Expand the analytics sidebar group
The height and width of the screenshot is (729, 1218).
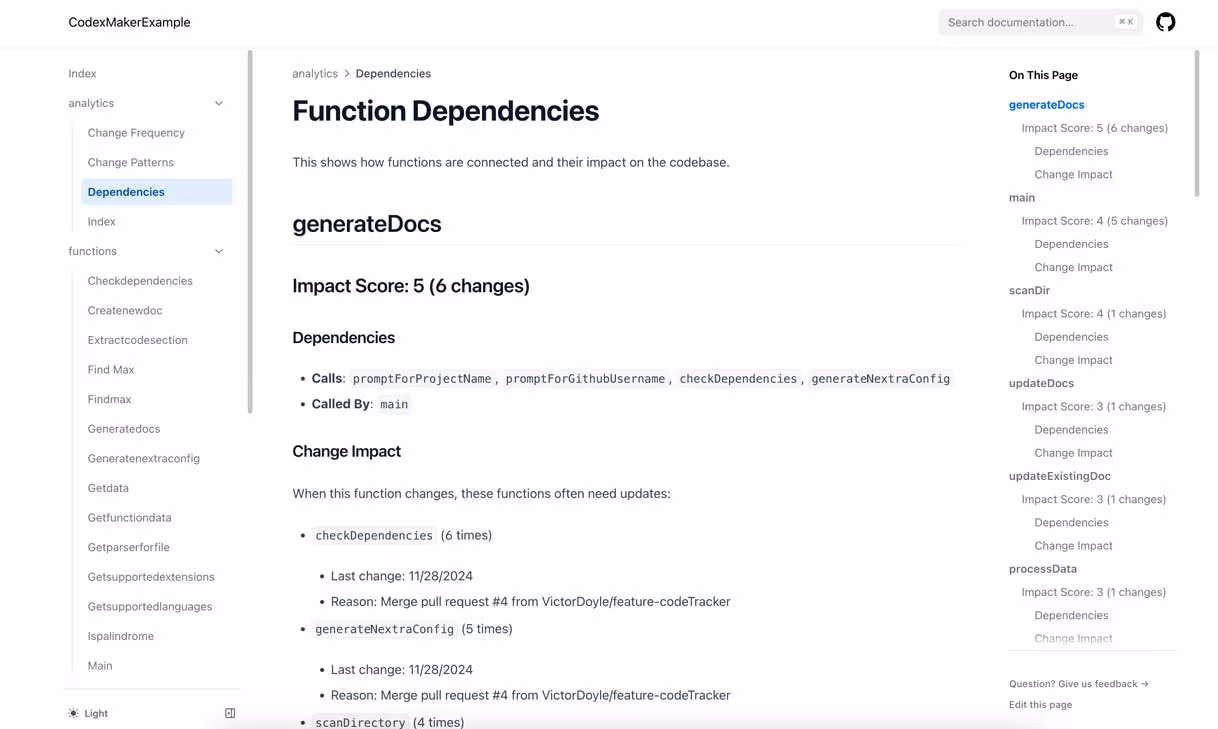click(91, 102)
